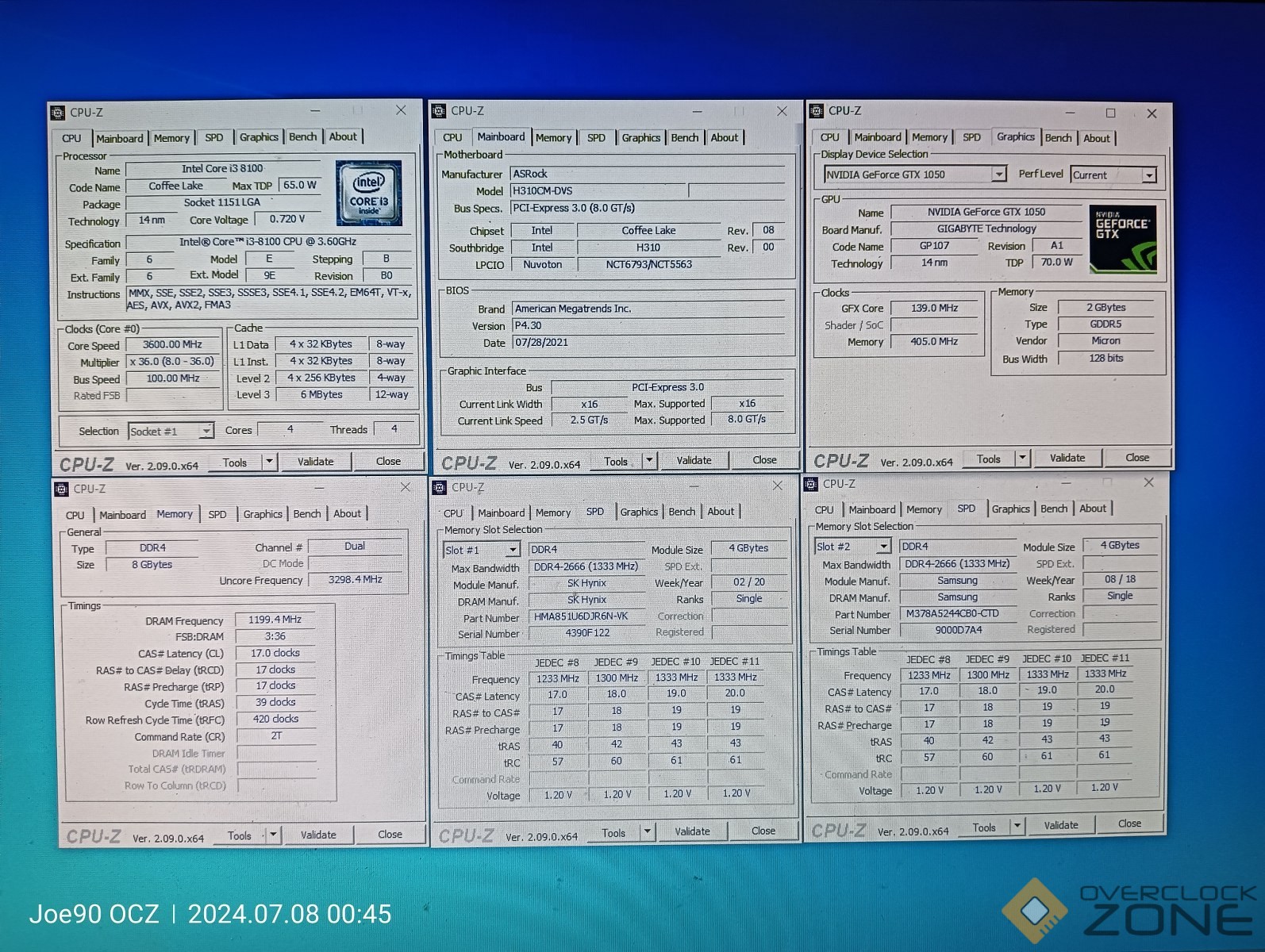Click Close button in Graphics window
This screenshot has height=952, width=1265.
pyautogui.click(x=1137, y=458)
